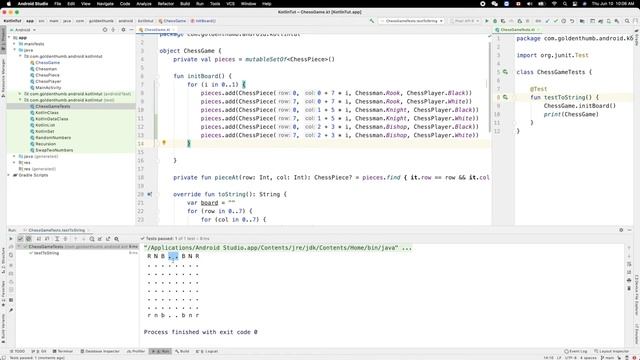Image resolution: width=640 pixels, height=360 pixels.
Task: Open the Terminal tool window
Action: (63, 351)
